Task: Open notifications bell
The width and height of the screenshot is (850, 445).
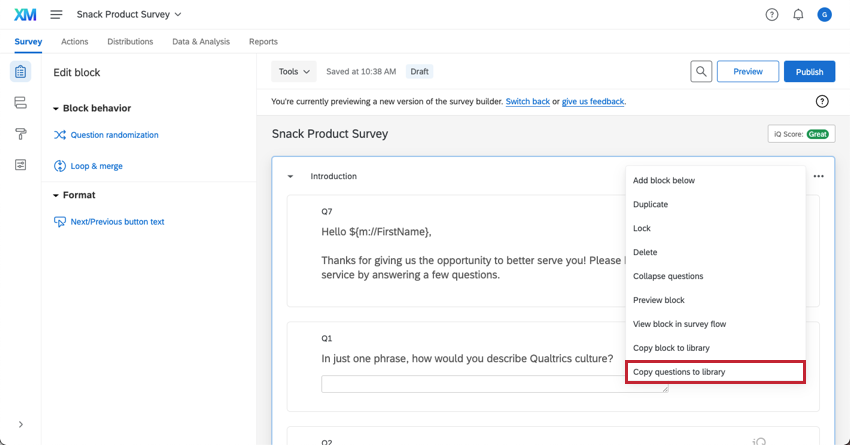Action: pos(798,15)
